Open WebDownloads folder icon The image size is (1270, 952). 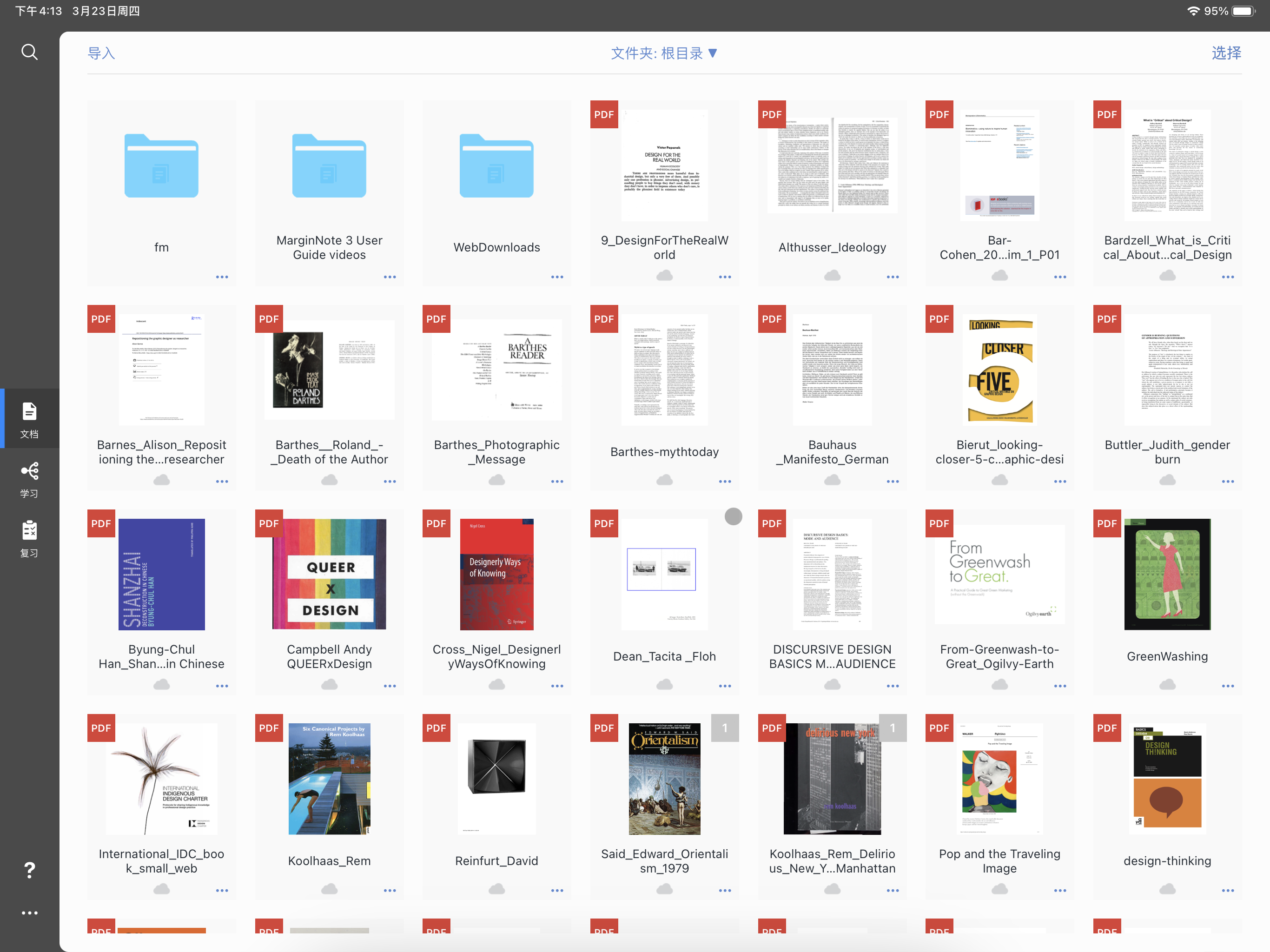pyautogui.click(x=496, y=166)
